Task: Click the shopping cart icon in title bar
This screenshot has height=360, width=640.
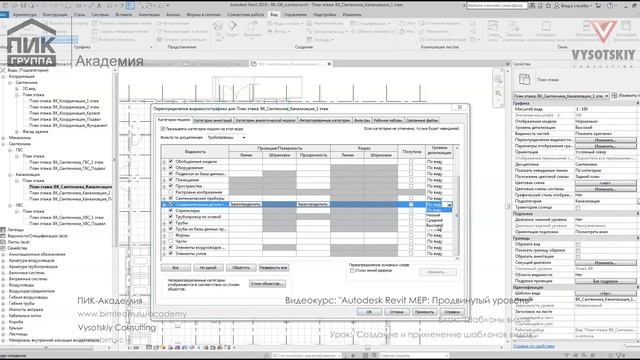Action: [598, 6]
